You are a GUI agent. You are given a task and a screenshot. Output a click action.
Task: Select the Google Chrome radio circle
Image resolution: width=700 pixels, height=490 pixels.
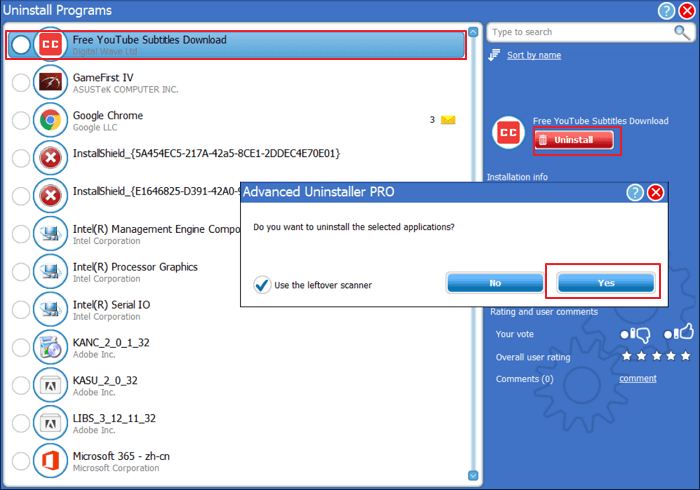pos(21,120)
